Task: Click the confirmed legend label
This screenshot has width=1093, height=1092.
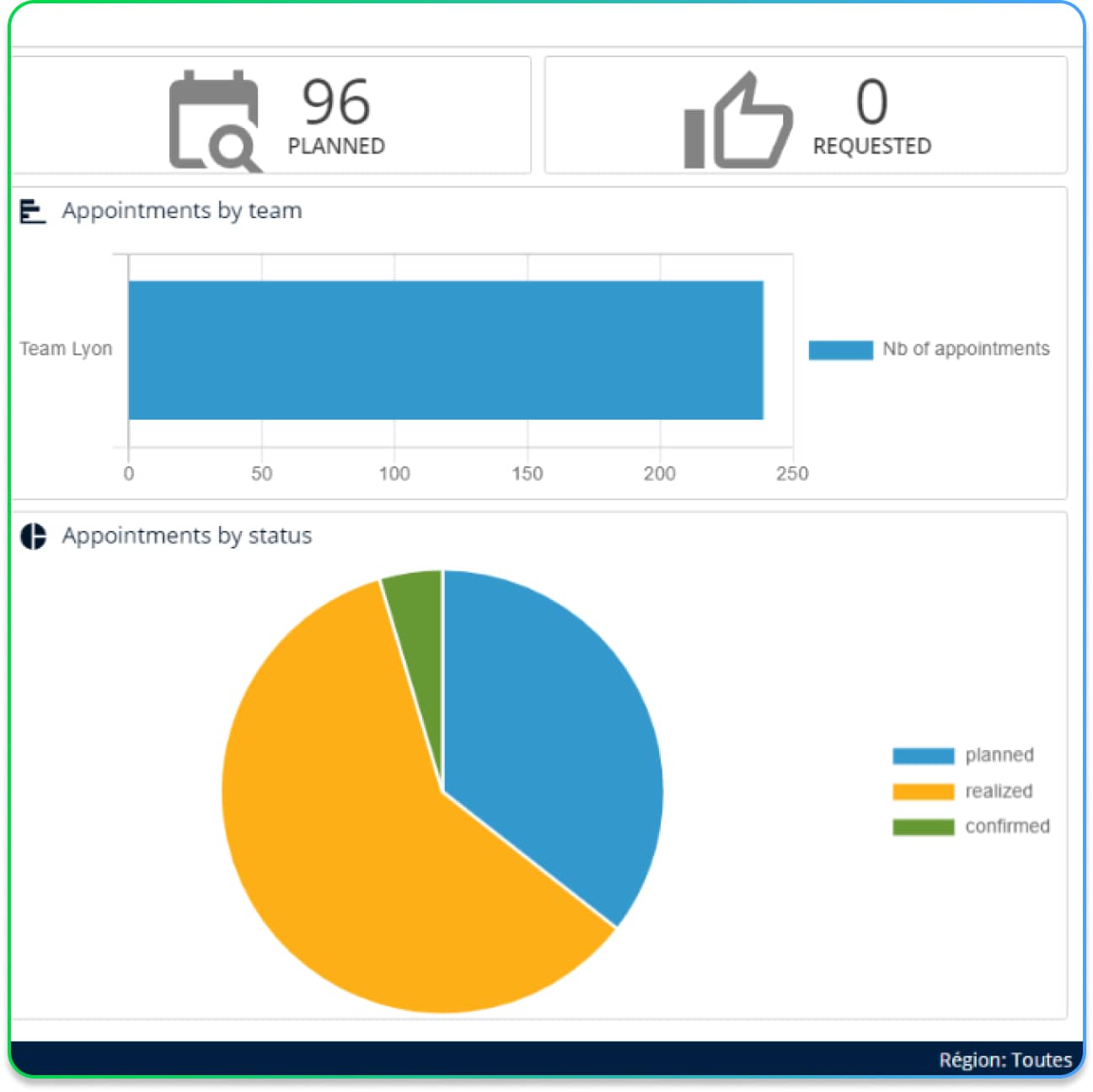Action: pos(1008,827)
